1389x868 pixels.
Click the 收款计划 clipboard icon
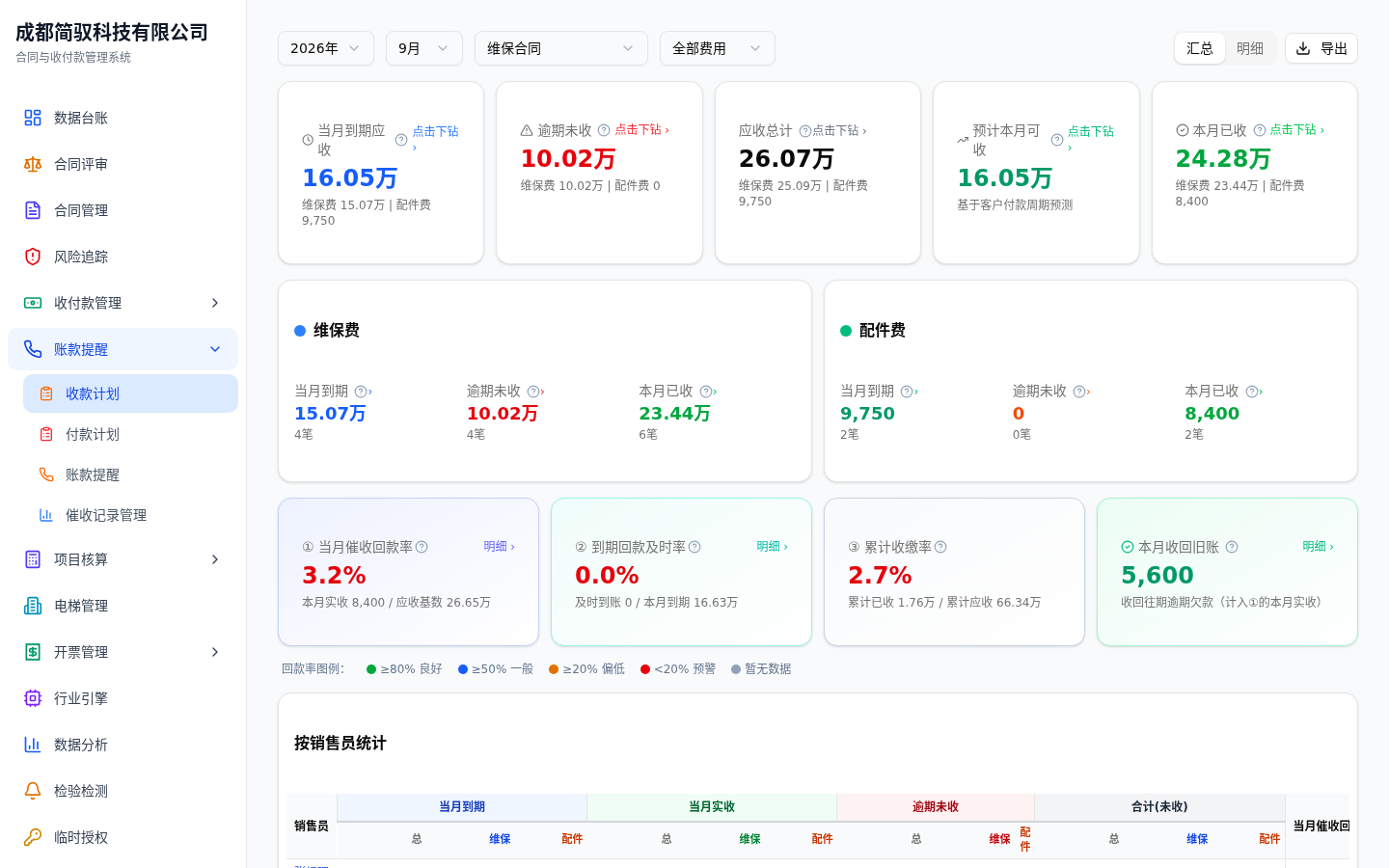coord(46,393)
